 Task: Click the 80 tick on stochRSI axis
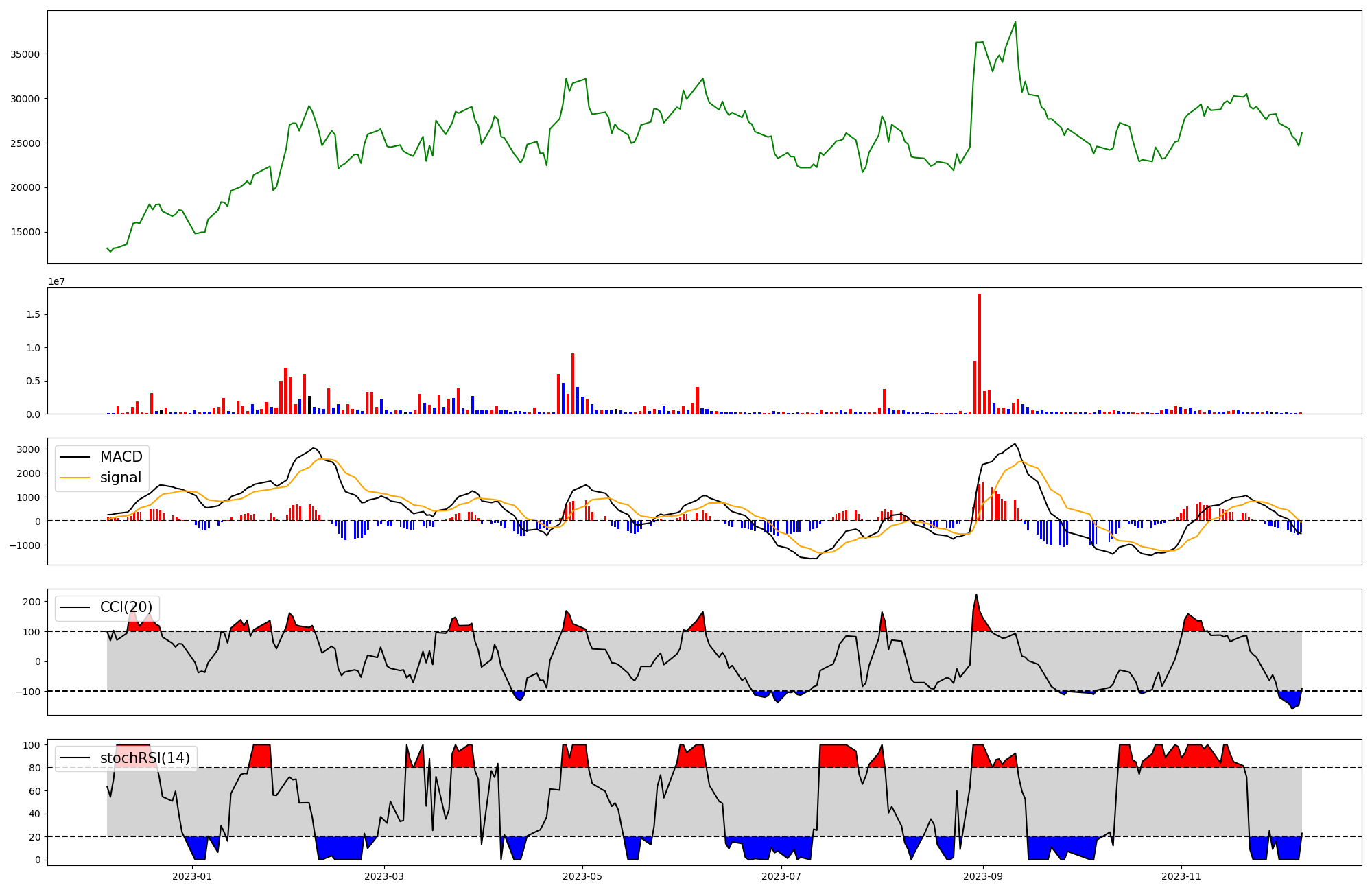click(x=35, y=768)
